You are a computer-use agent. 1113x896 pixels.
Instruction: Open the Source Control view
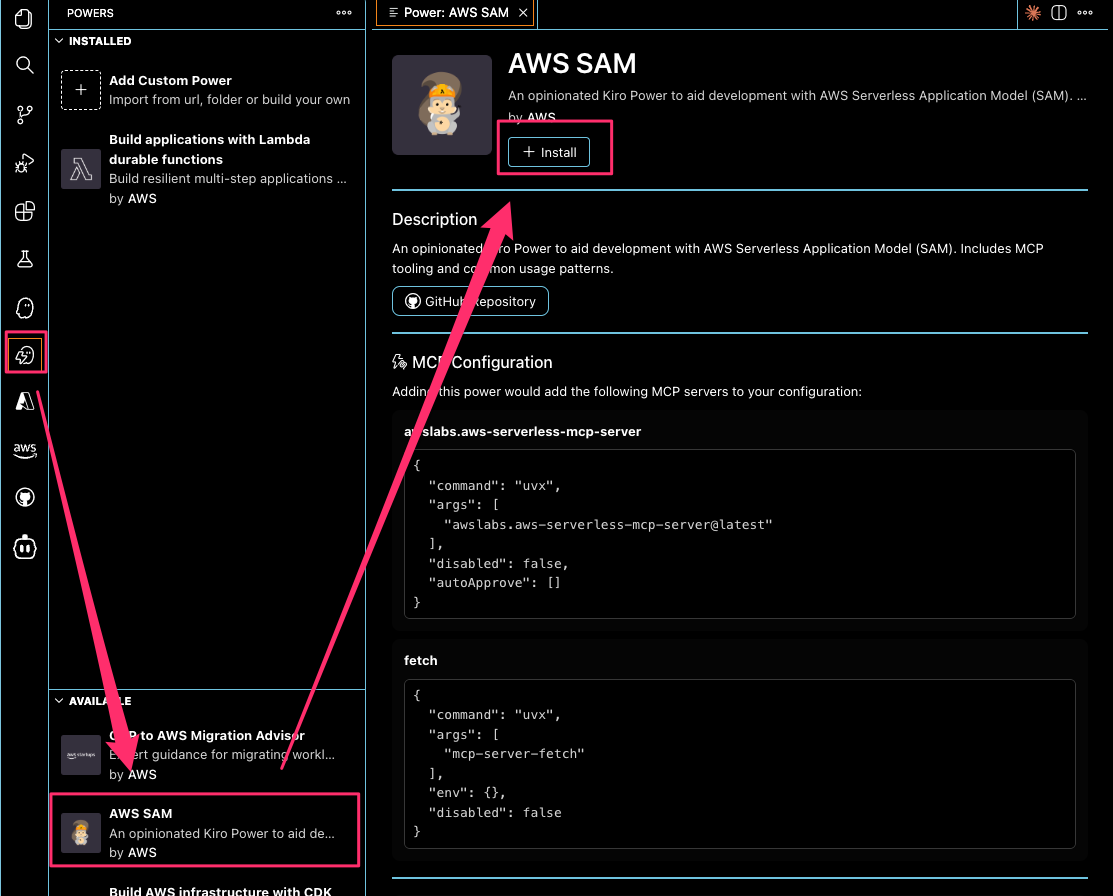24,114
